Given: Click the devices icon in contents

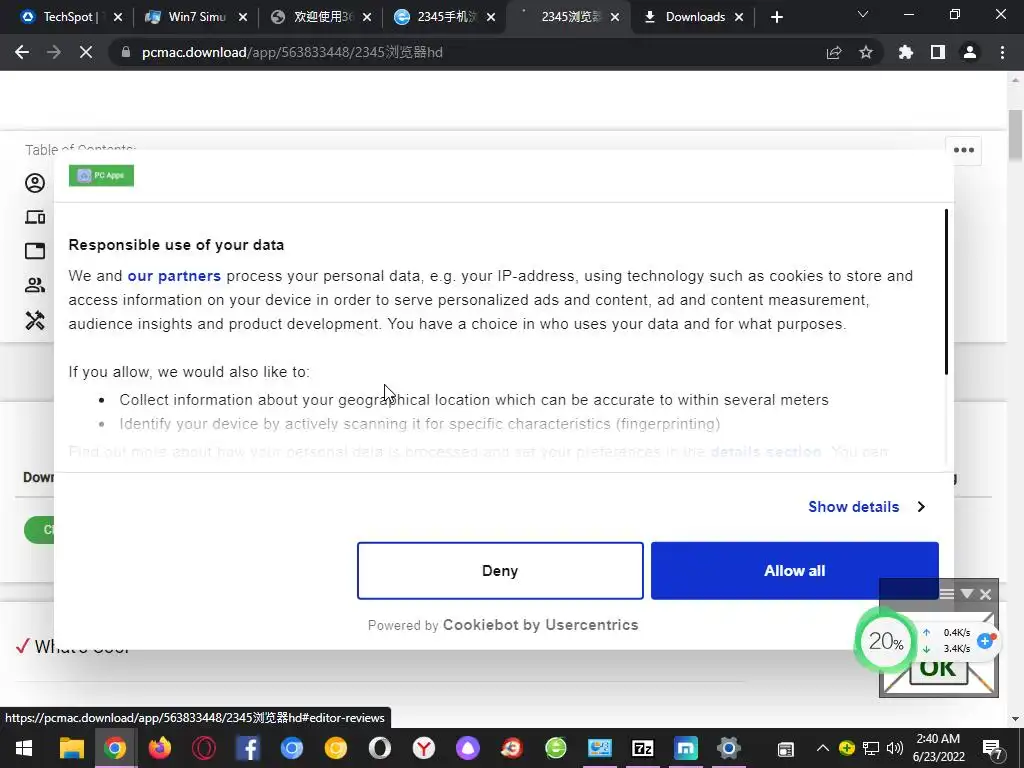Looking at the screenshot, I should pyautogui.click(x=35, y=217).
